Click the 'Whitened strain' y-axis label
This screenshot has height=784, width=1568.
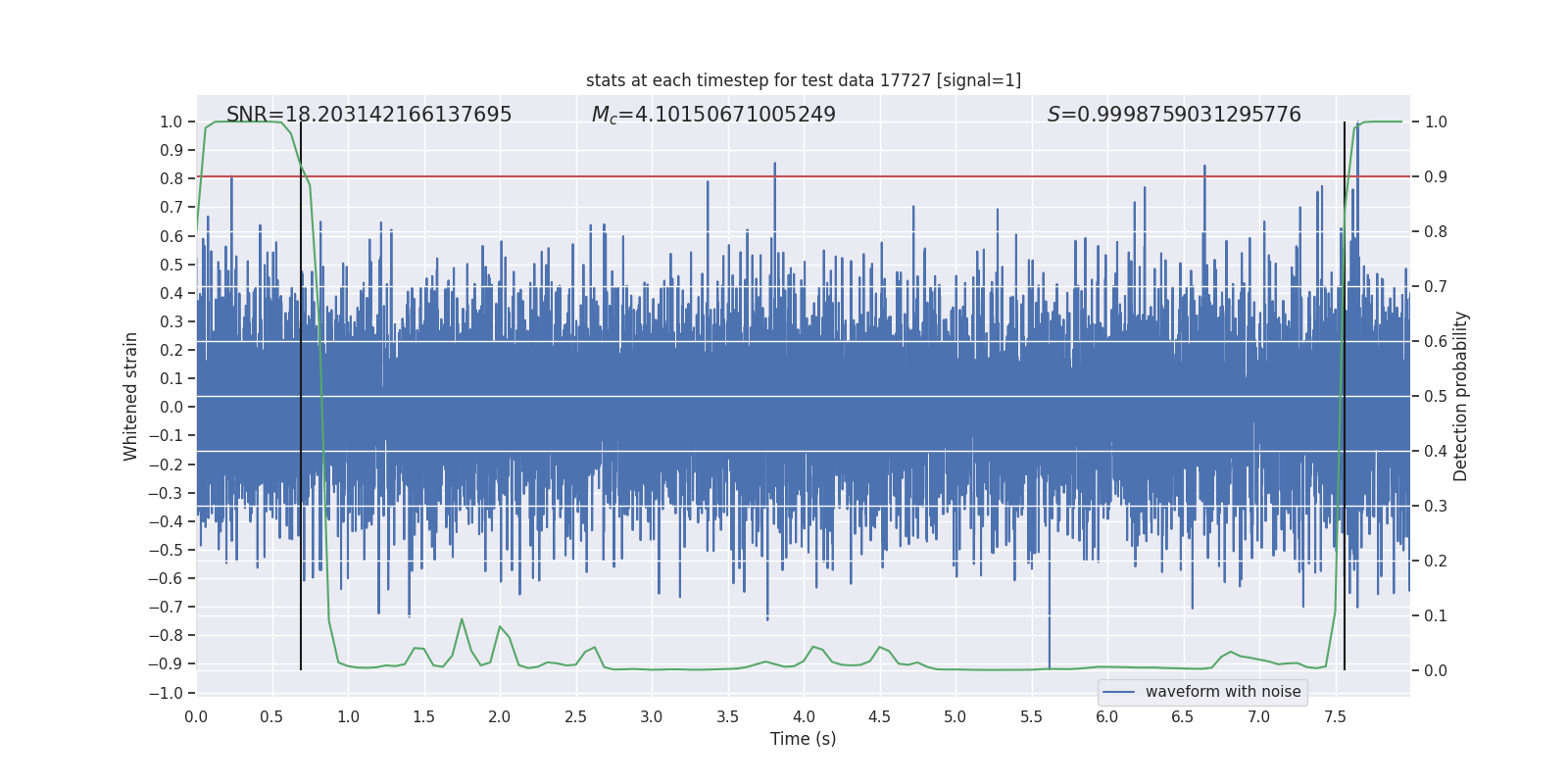(x=130, y=396)
